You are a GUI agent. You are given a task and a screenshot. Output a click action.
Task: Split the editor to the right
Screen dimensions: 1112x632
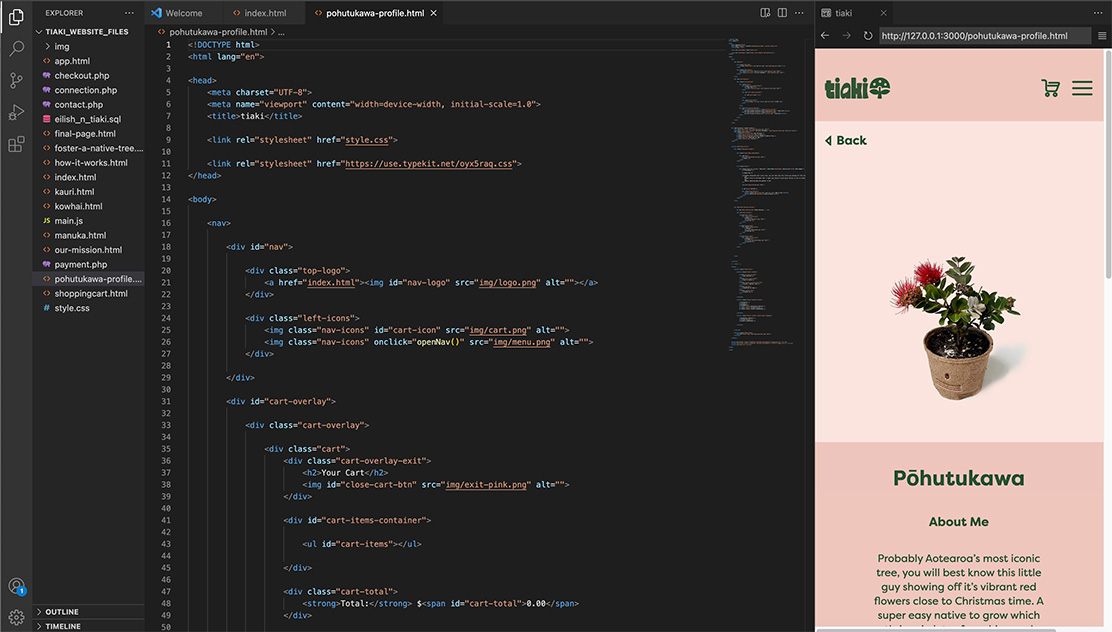[x=782, y=13]
